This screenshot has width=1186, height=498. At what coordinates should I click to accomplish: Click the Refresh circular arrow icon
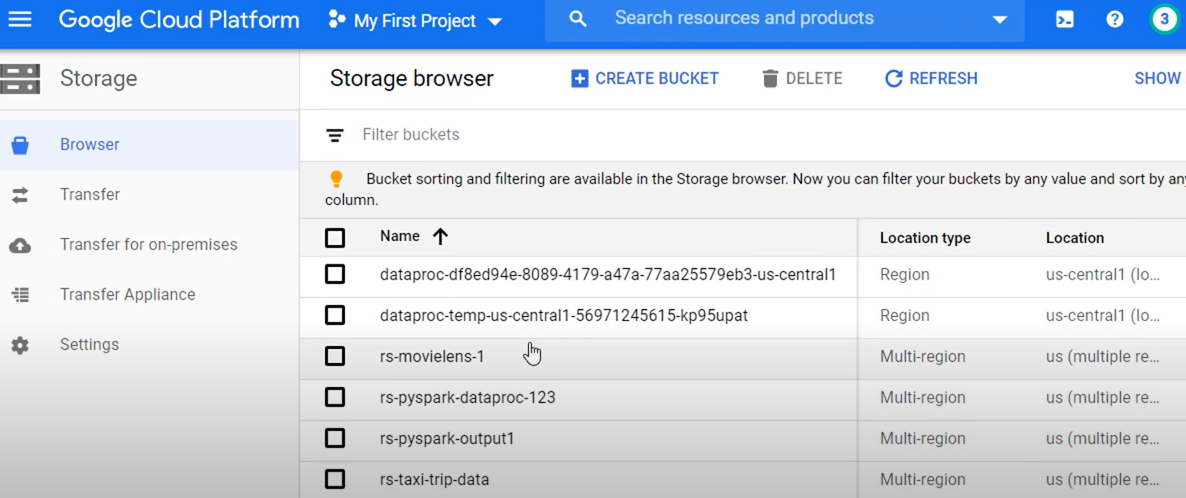(x=894, y=79)
